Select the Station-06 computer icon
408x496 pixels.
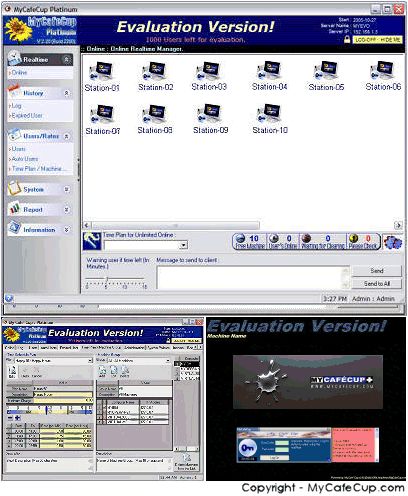tap(382, 70)
